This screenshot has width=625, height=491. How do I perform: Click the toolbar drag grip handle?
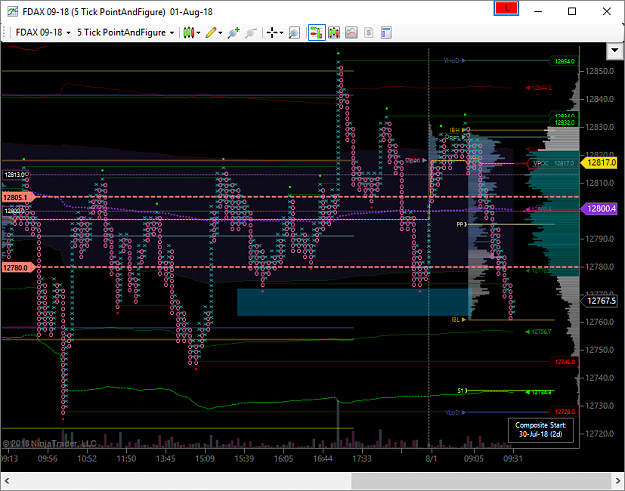[x=5, y=33]
